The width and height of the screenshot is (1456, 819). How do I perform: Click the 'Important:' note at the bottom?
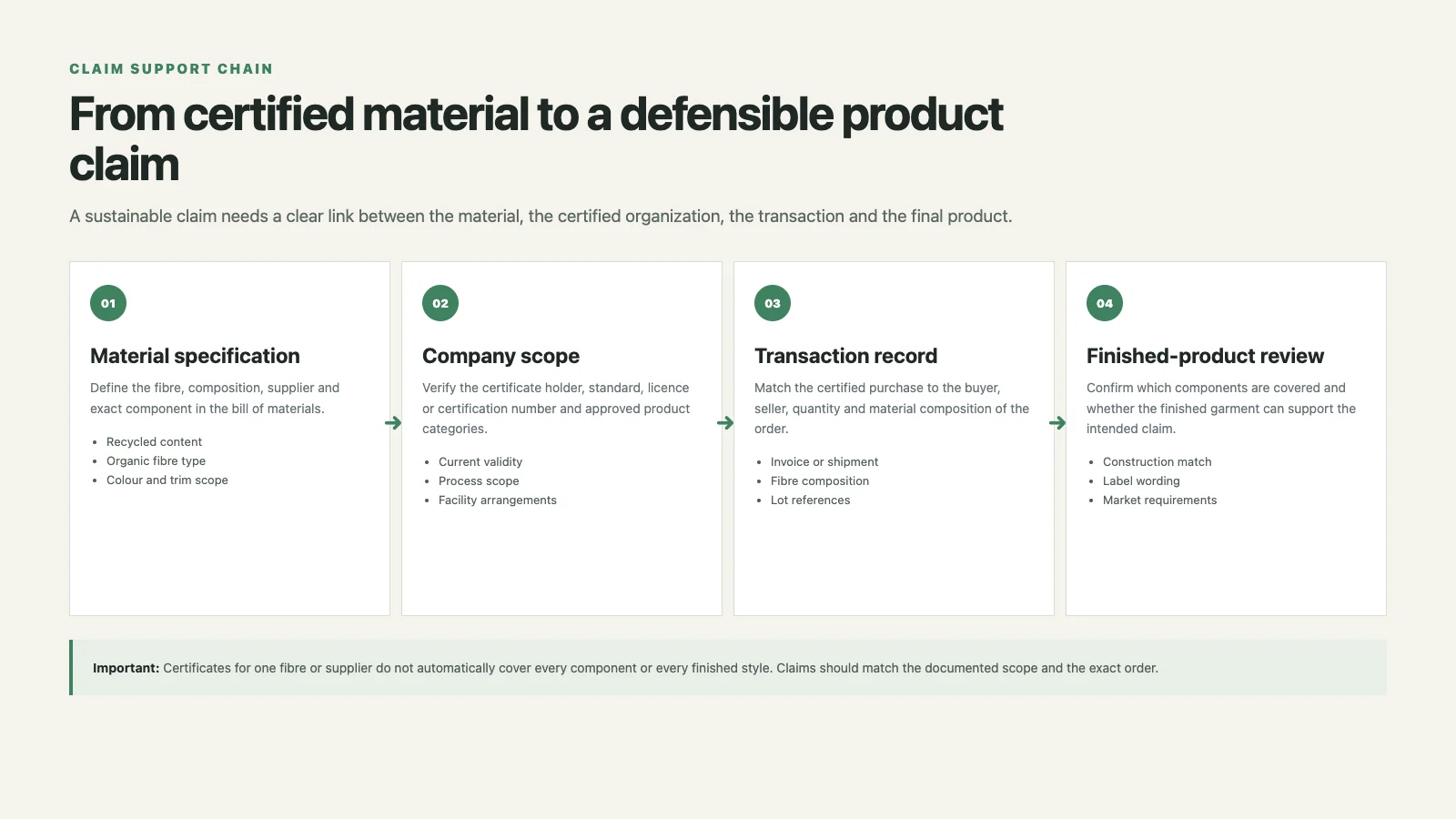(728, 668)
